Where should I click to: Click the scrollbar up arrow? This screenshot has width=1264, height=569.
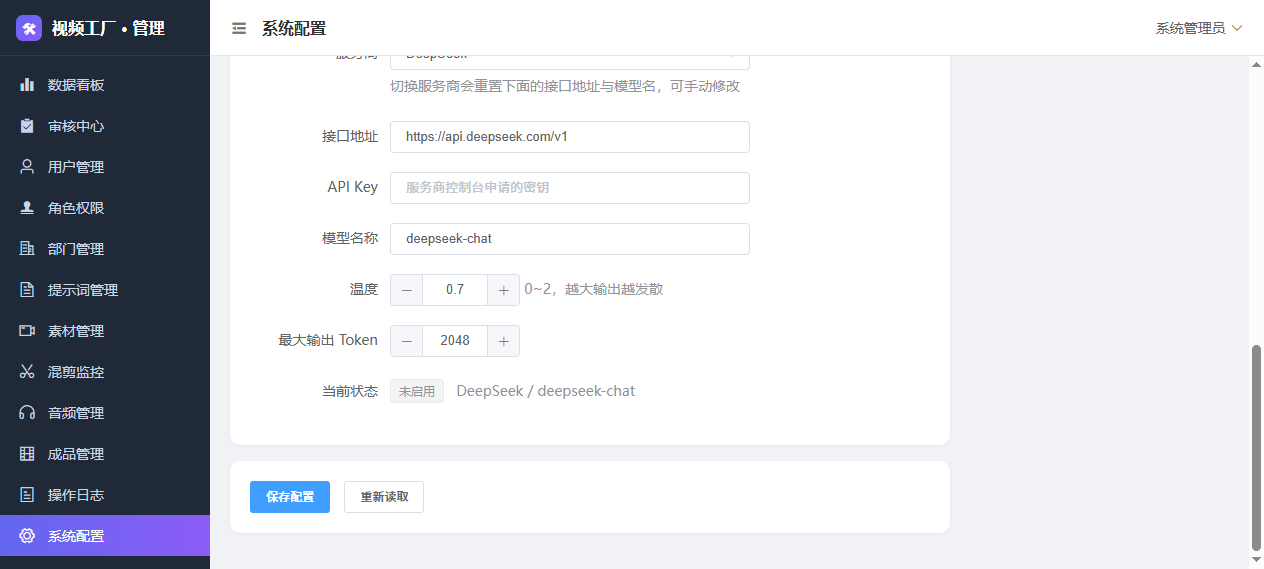coord(1257,64)
